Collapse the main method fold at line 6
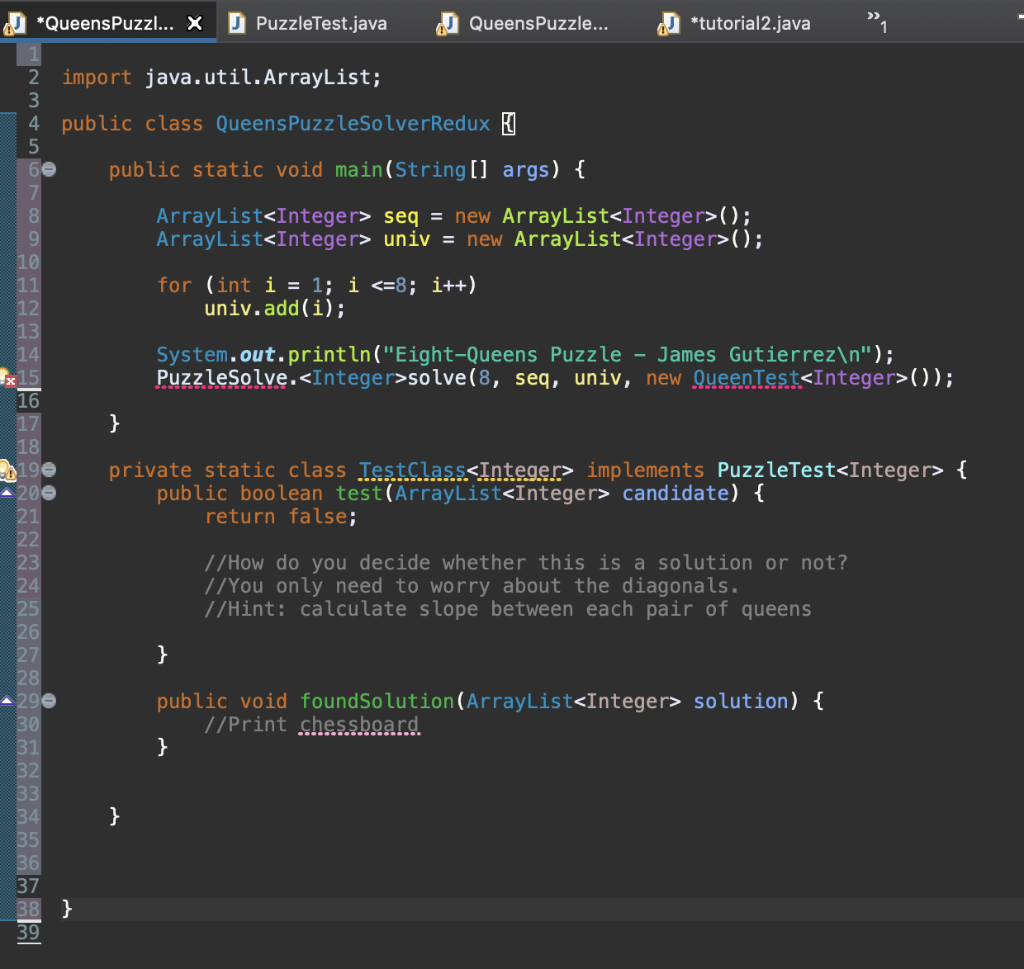1024x969 pixels. [48, 170]
